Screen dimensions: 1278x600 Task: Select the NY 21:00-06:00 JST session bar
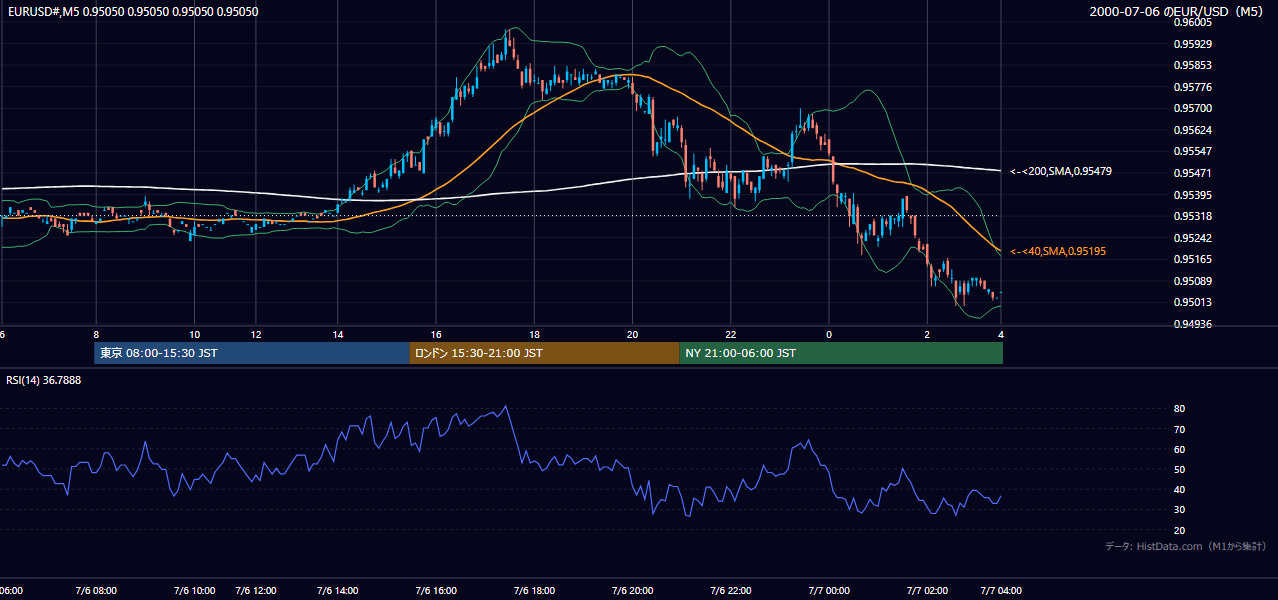(x=841, y=353)
